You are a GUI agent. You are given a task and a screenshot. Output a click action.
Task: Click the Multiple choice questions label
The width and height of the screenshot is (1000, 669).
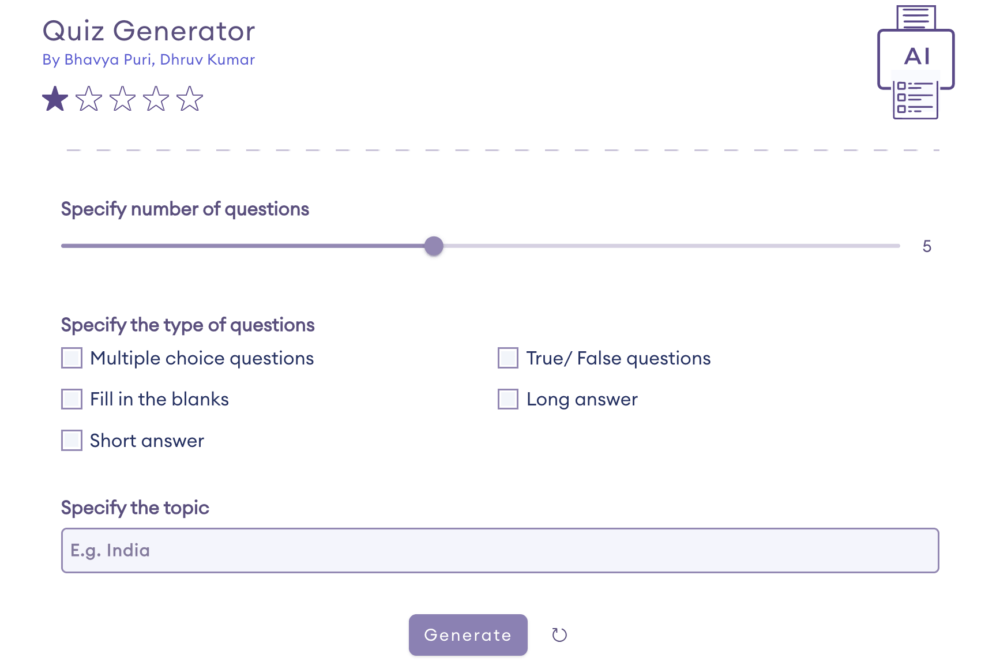202,358
